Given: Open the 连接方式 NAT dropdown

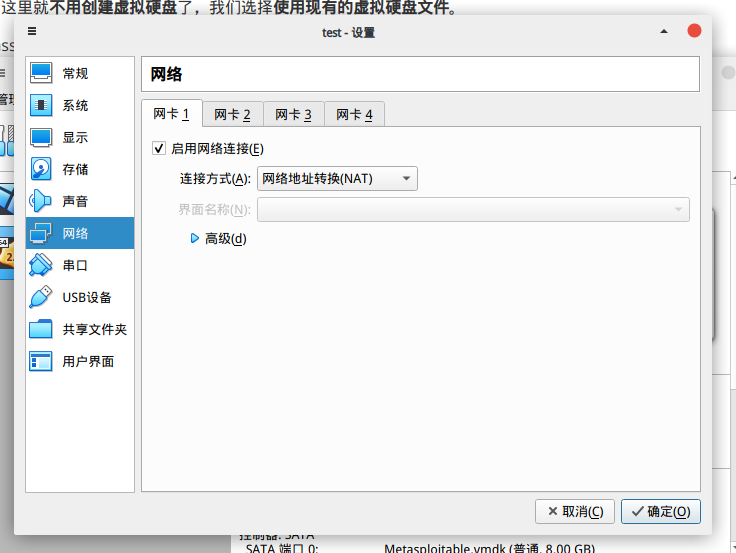Looking at the screenshot, I should click(x=337, y=179).
